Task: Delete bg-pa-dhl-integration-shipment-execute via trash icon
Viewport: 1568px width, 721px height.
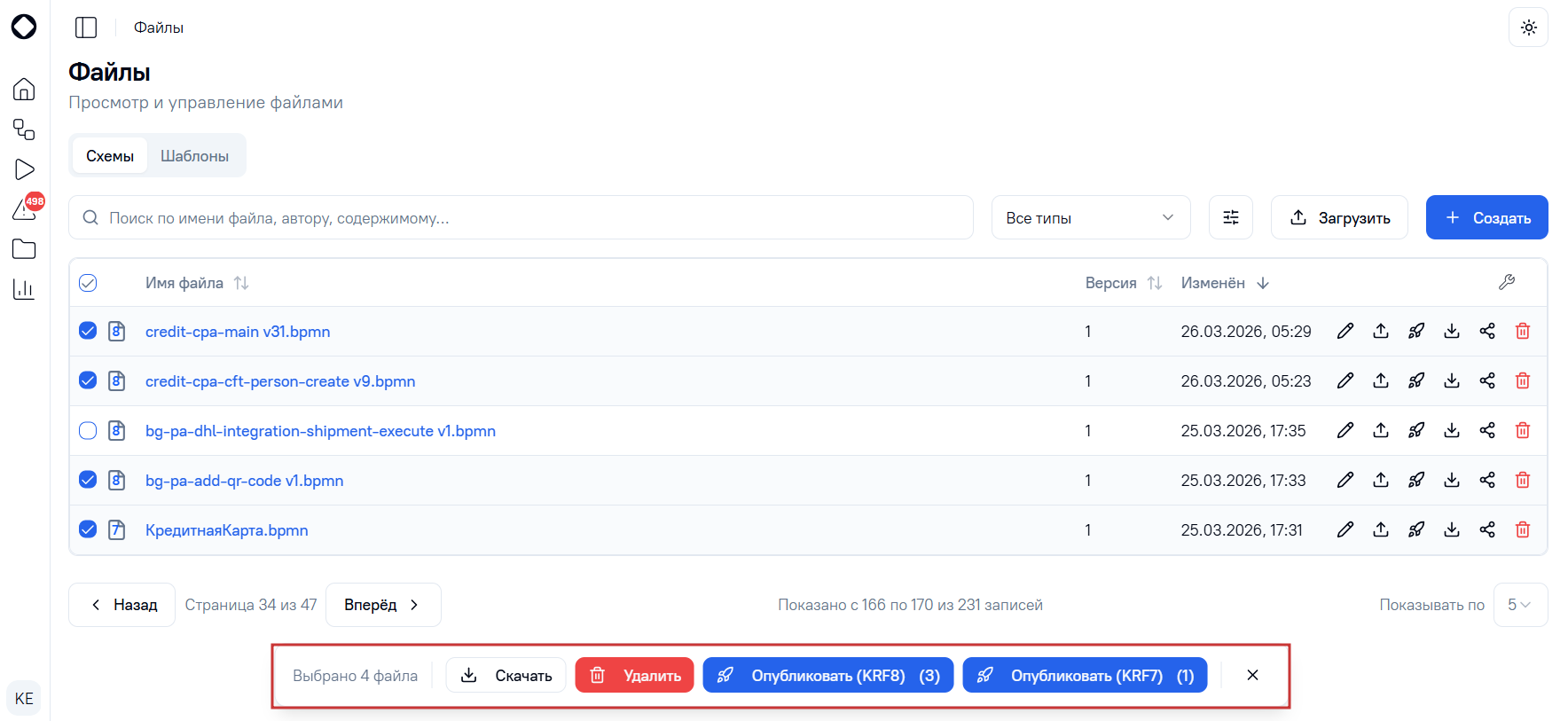Action: point(1523,430)
